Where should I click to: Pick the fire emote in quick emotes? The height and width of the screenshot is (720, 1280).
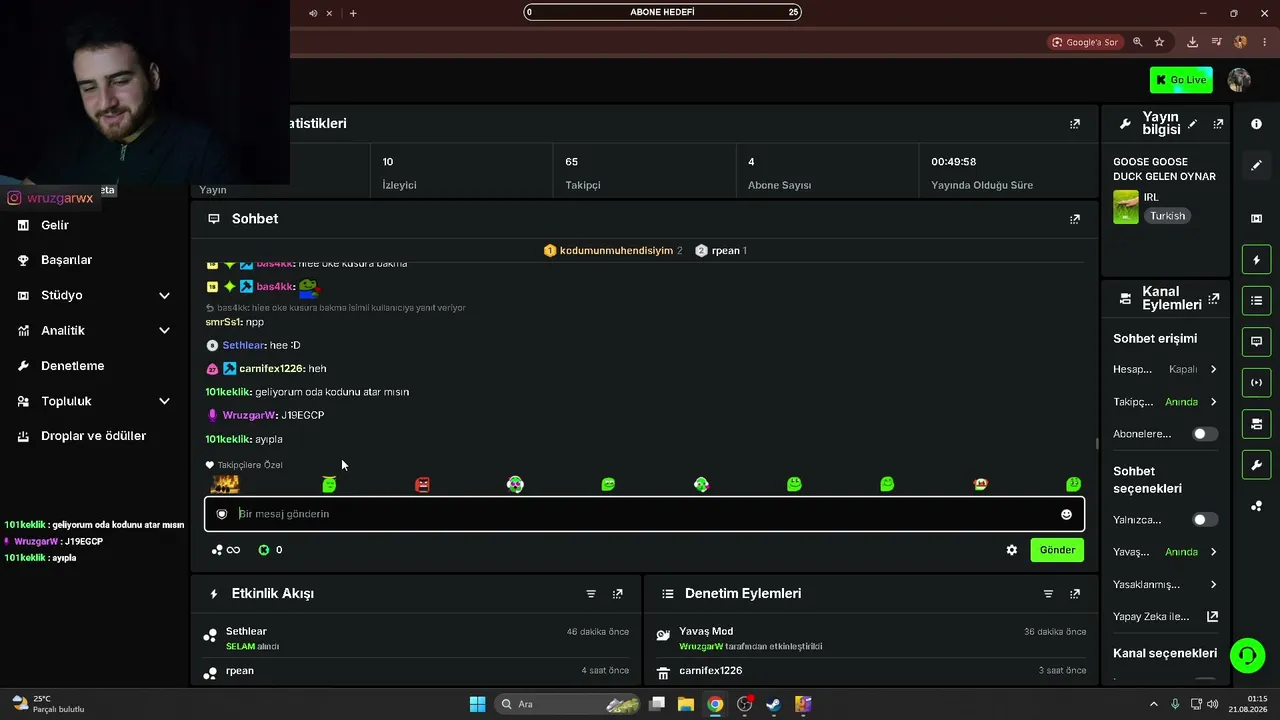(x=225, y=484)
